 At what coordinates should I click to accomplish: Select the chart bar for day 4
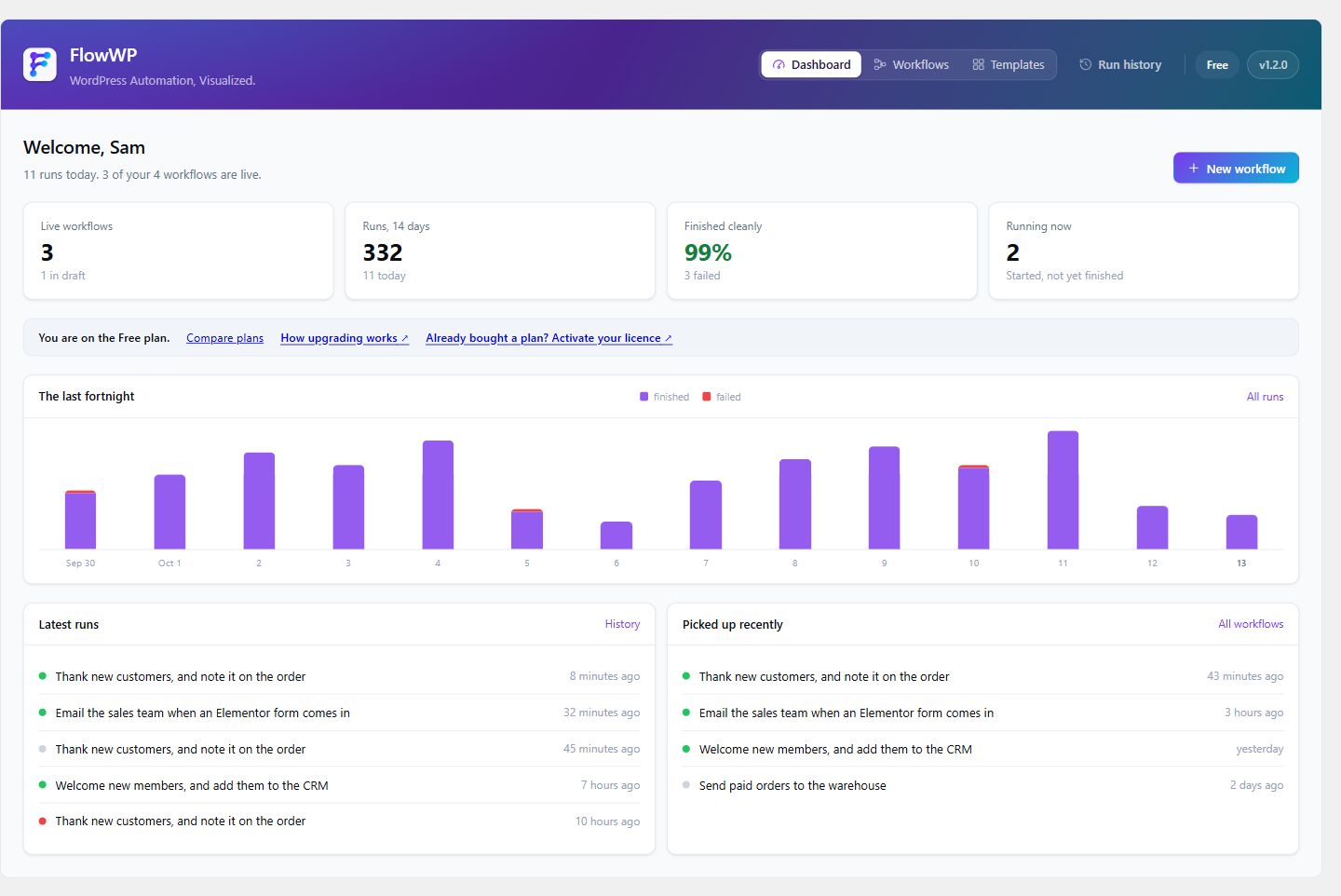pos(438,495)
